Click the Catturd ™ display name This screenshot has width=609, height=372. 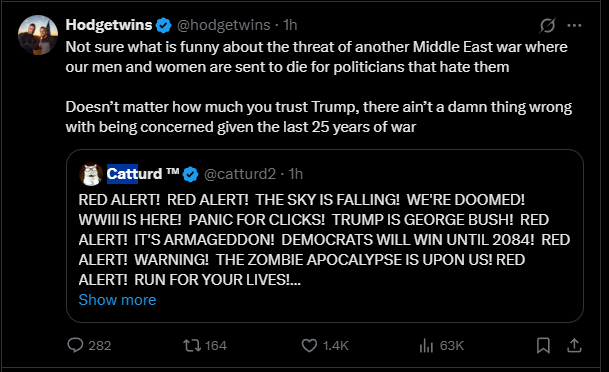pyautogui.click(x=143, y=174)
